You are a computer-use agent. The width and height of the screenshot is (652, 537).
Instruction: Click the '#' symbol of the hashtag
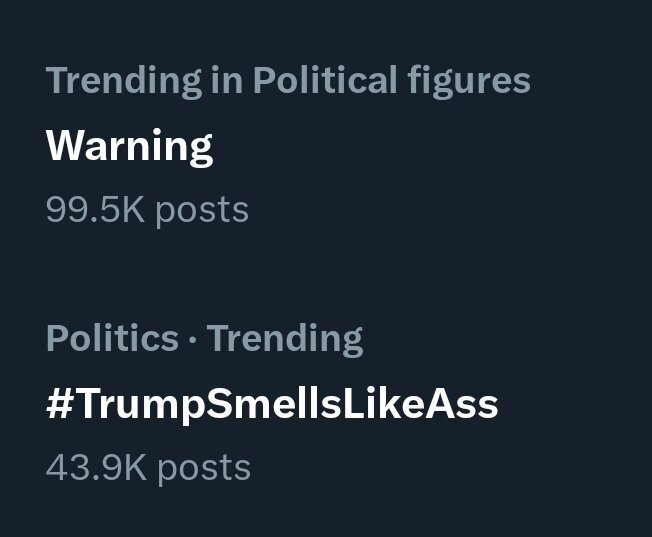tap(57, 404)
